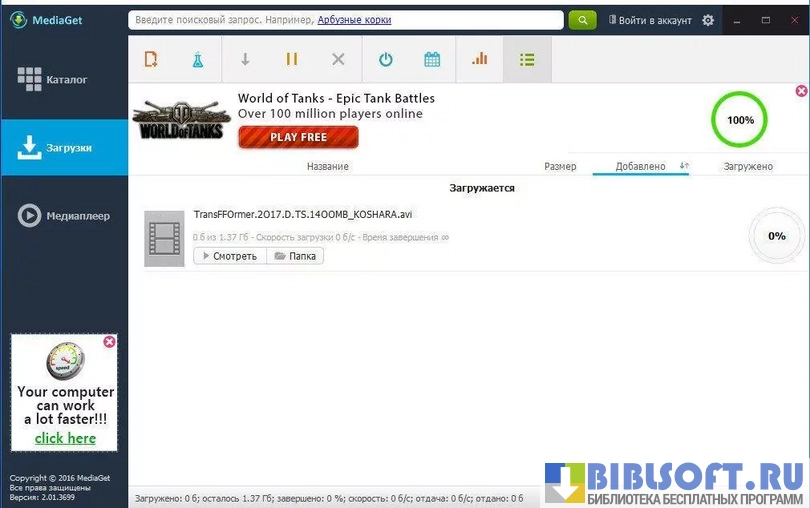
Task: Click the flask icon in the toolbar
Action: coord(198,60)
